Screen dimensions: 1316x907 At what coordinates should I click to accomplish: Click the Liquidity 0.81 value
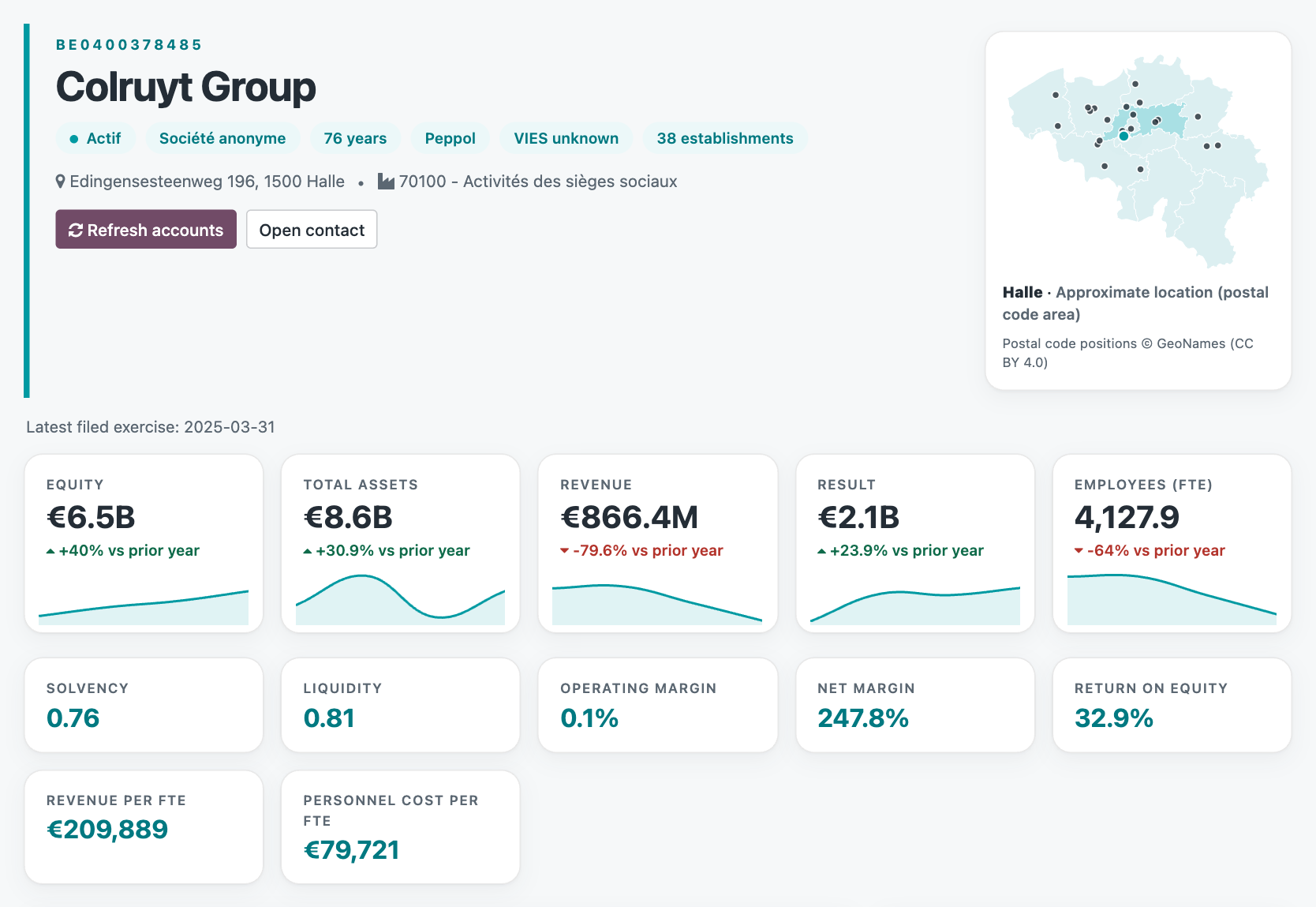[329, 718]
